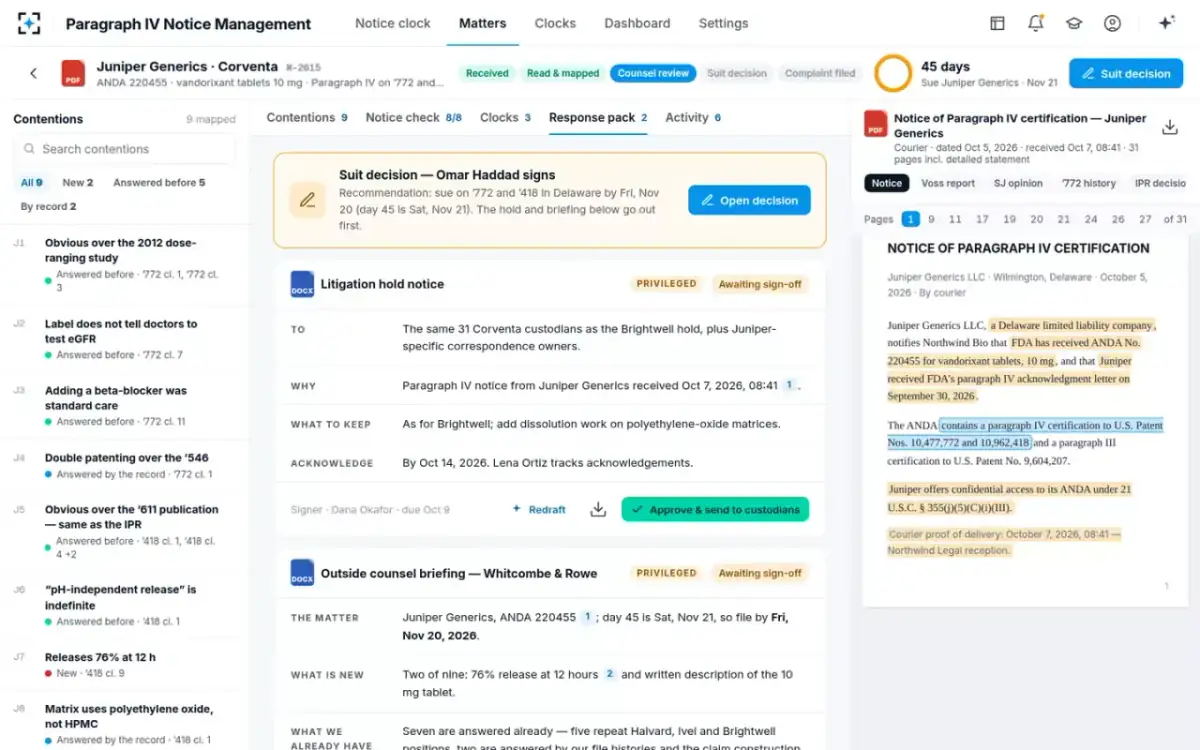Click DOCX icon of Litigation hold notice
The image size is (1200, 750).
click(302, 284)
